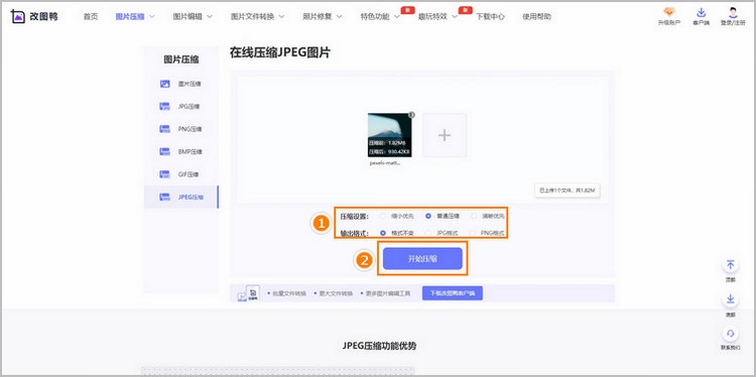Click the icon beside GIF压缩
The image size is (756, 377).
click(165, 175)
